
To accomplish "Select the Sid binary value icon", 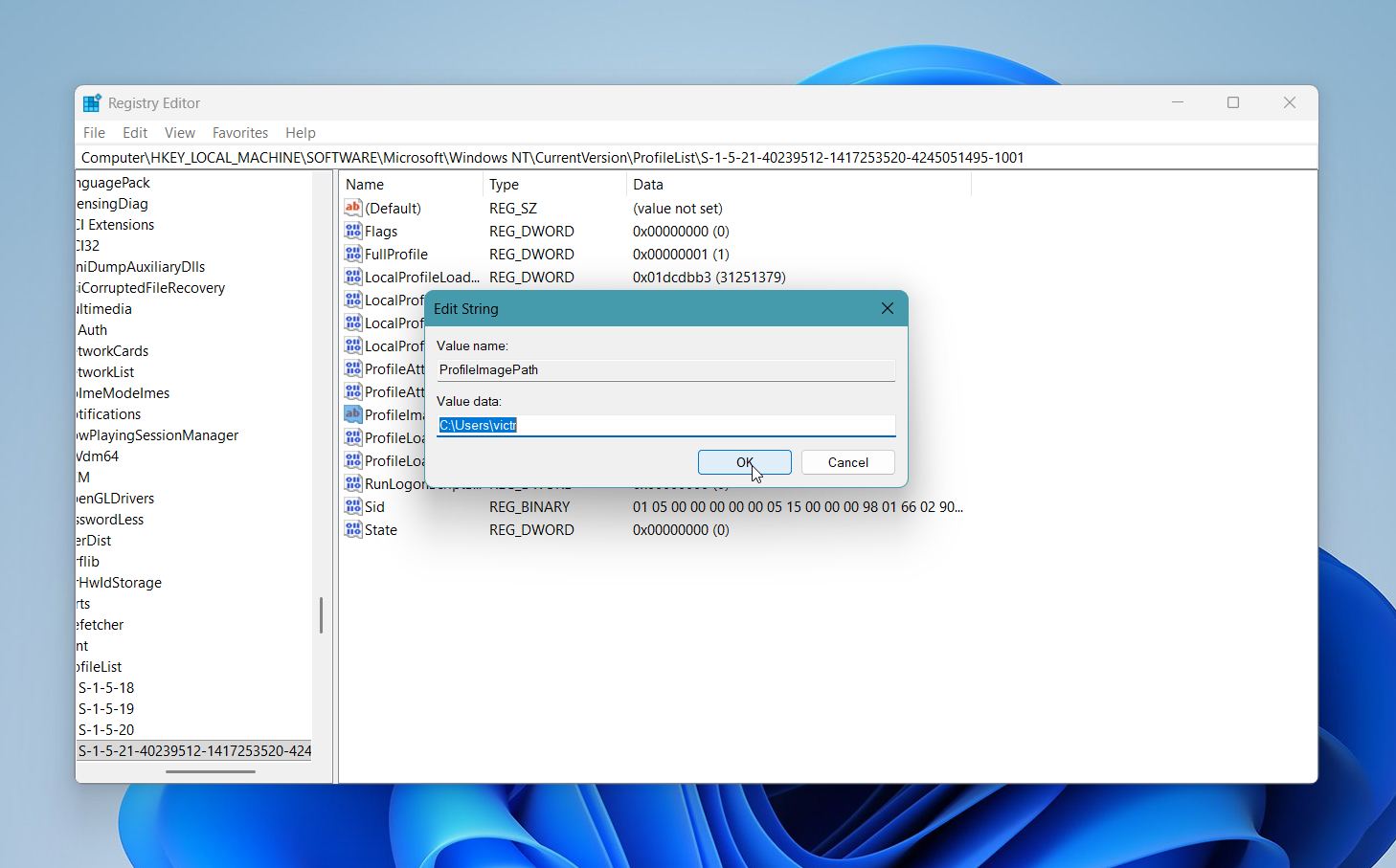I will click(353, 506).
